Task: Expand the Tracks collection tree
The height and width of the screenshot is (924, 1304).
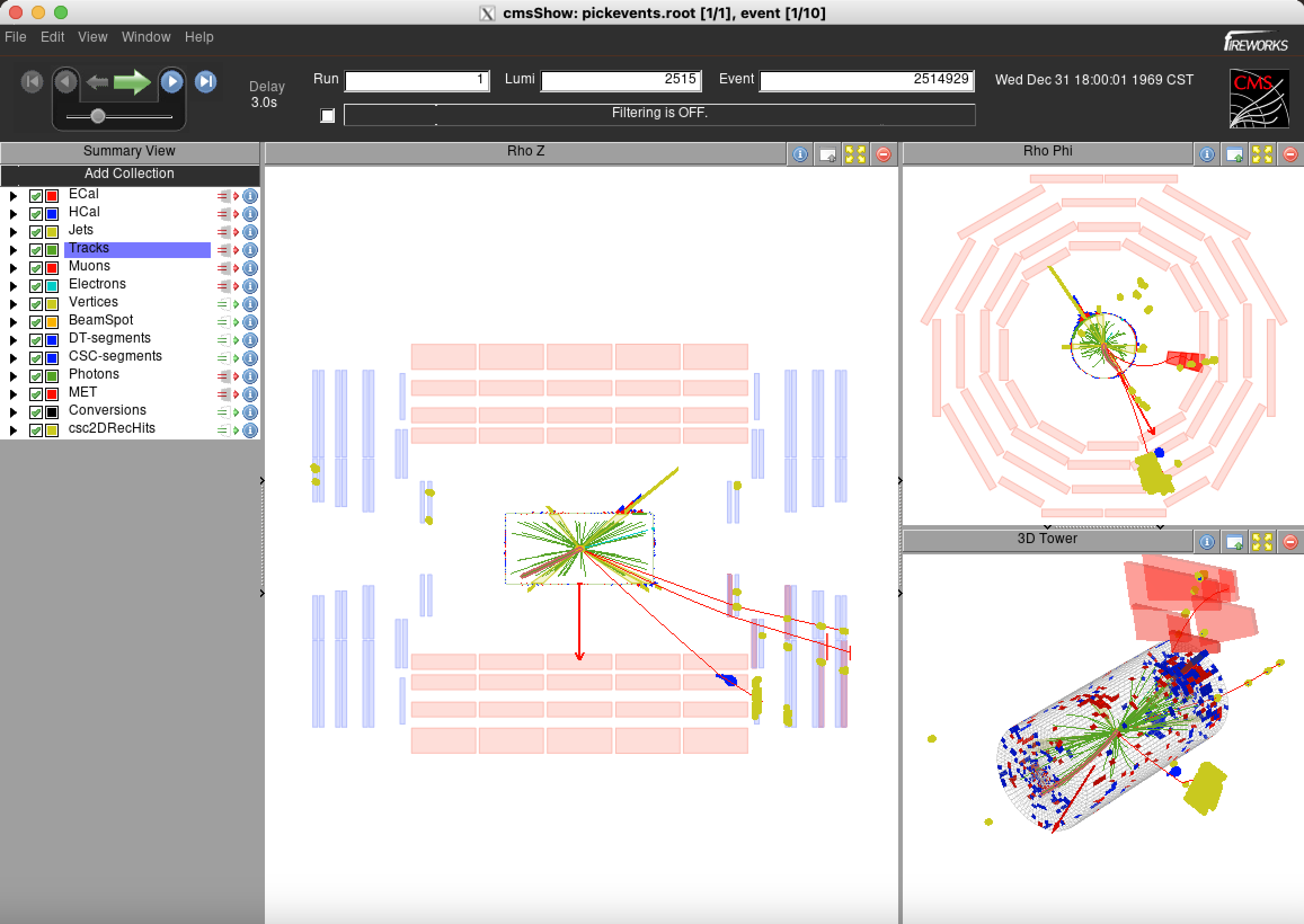Action: [x=14, y=250]
